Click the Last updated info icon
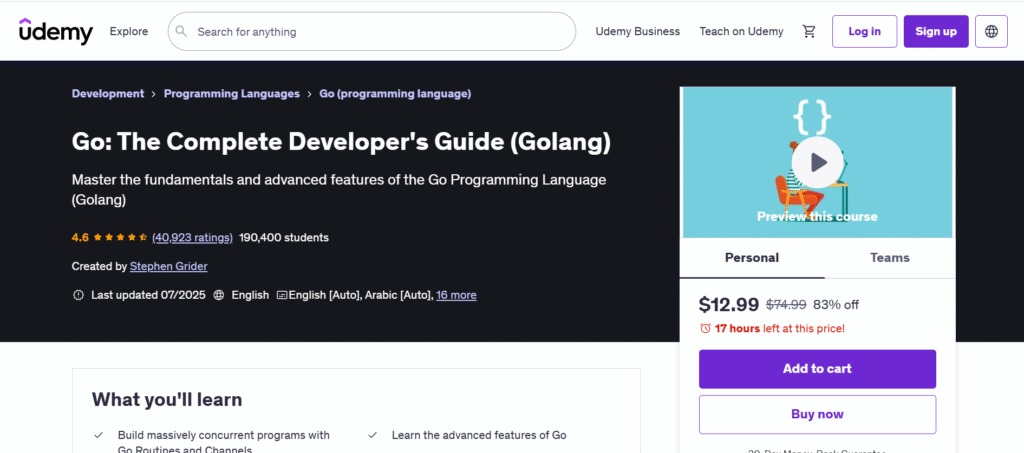Screen dimensions: 1024x453 [x=78, y=295]
